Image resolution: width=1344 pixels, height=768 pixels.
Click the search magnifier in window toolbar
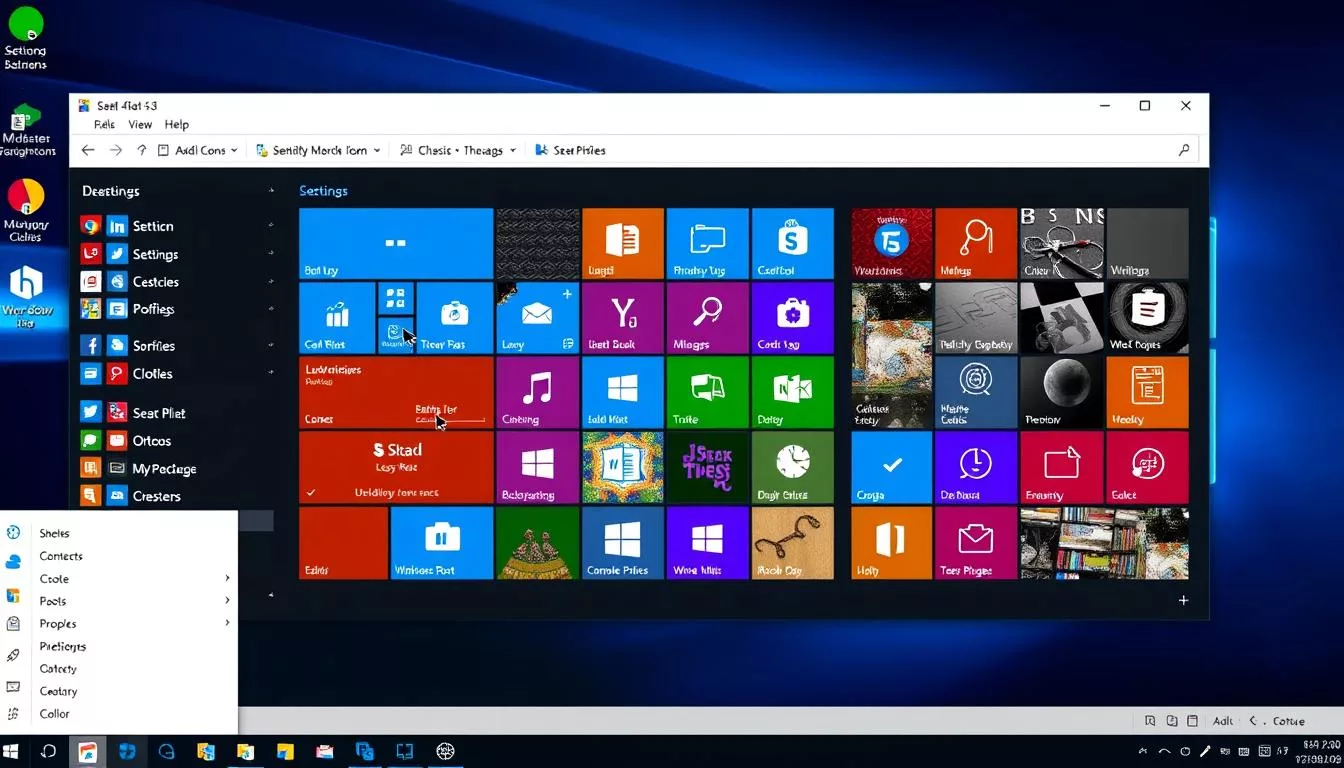tap(1184, 150)
